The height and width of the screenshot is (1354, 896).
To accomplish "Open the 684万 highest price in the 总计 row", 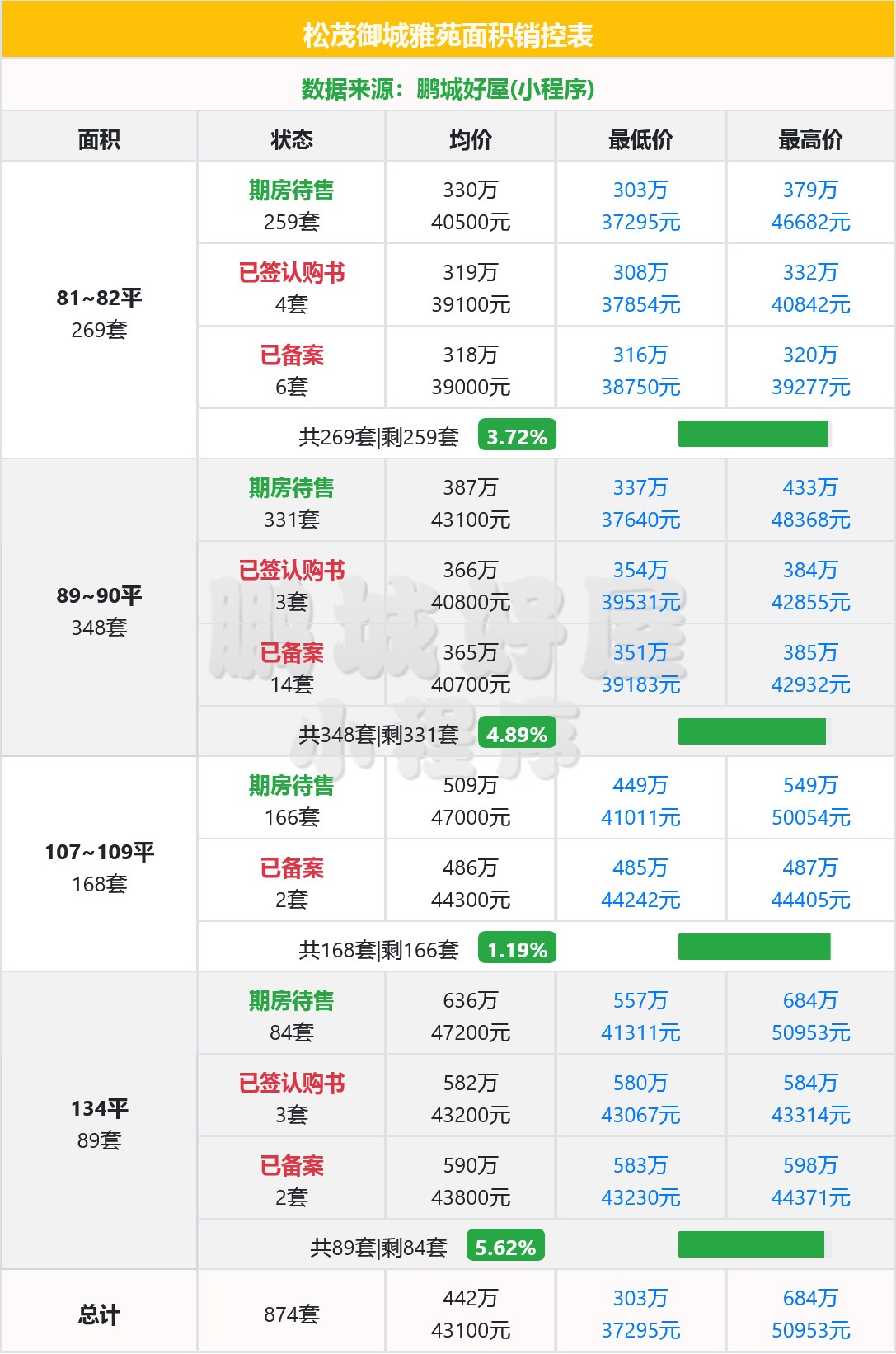I will pyautogui.click(x=810, y=1298).
